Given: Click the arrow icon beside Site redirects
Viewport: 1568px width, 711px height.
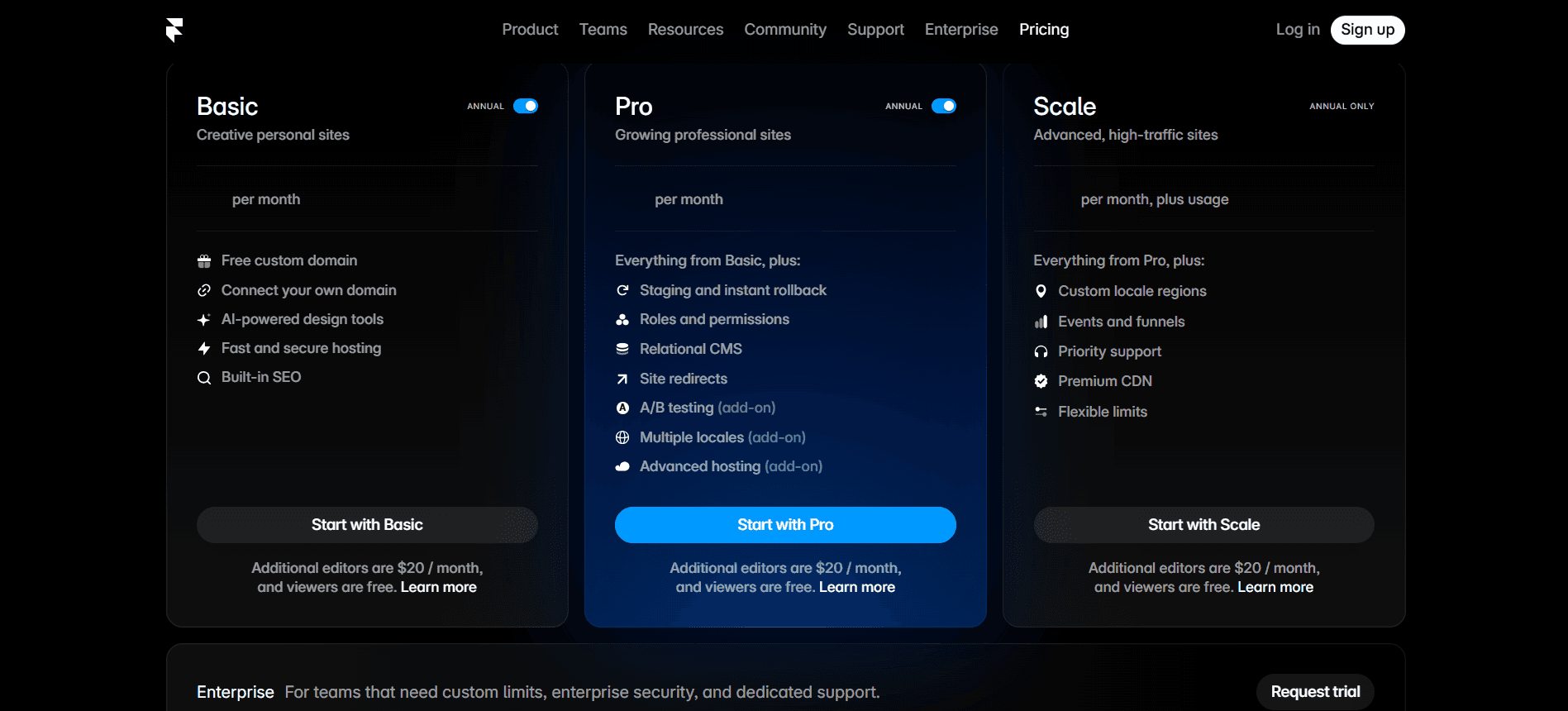Looking at the screenshot, I should click(x=622, y=379).
